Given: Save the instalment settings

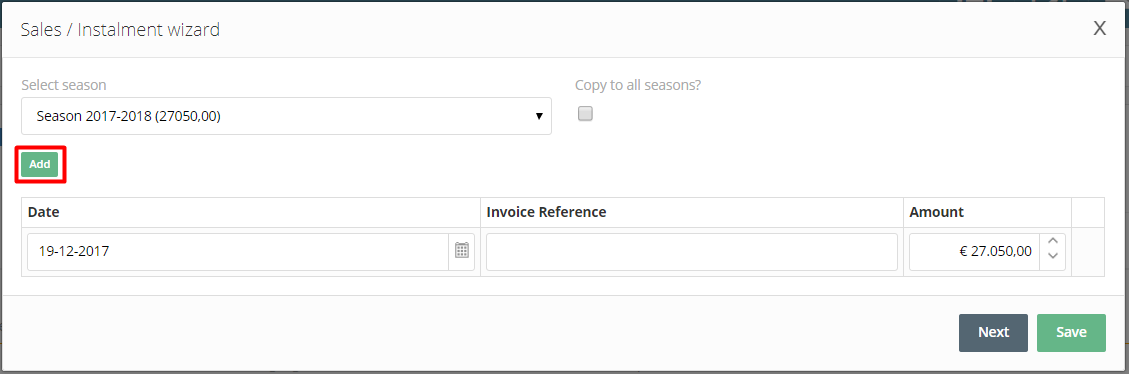Looking at the screenshot, I should point(1071,332).
